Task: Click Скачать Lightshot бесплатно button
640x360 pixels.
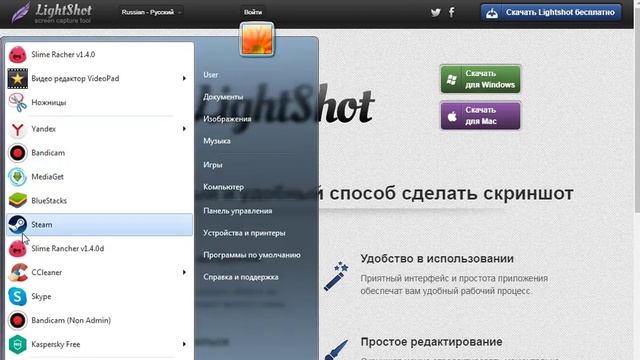Action: tap(551, 13)
